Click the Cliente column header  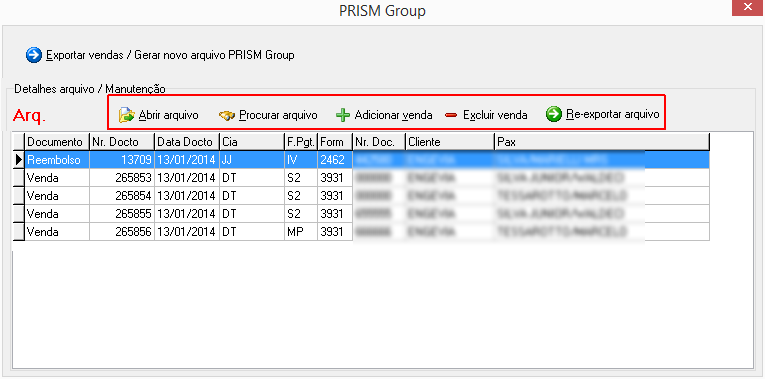[x=449, y=142]
